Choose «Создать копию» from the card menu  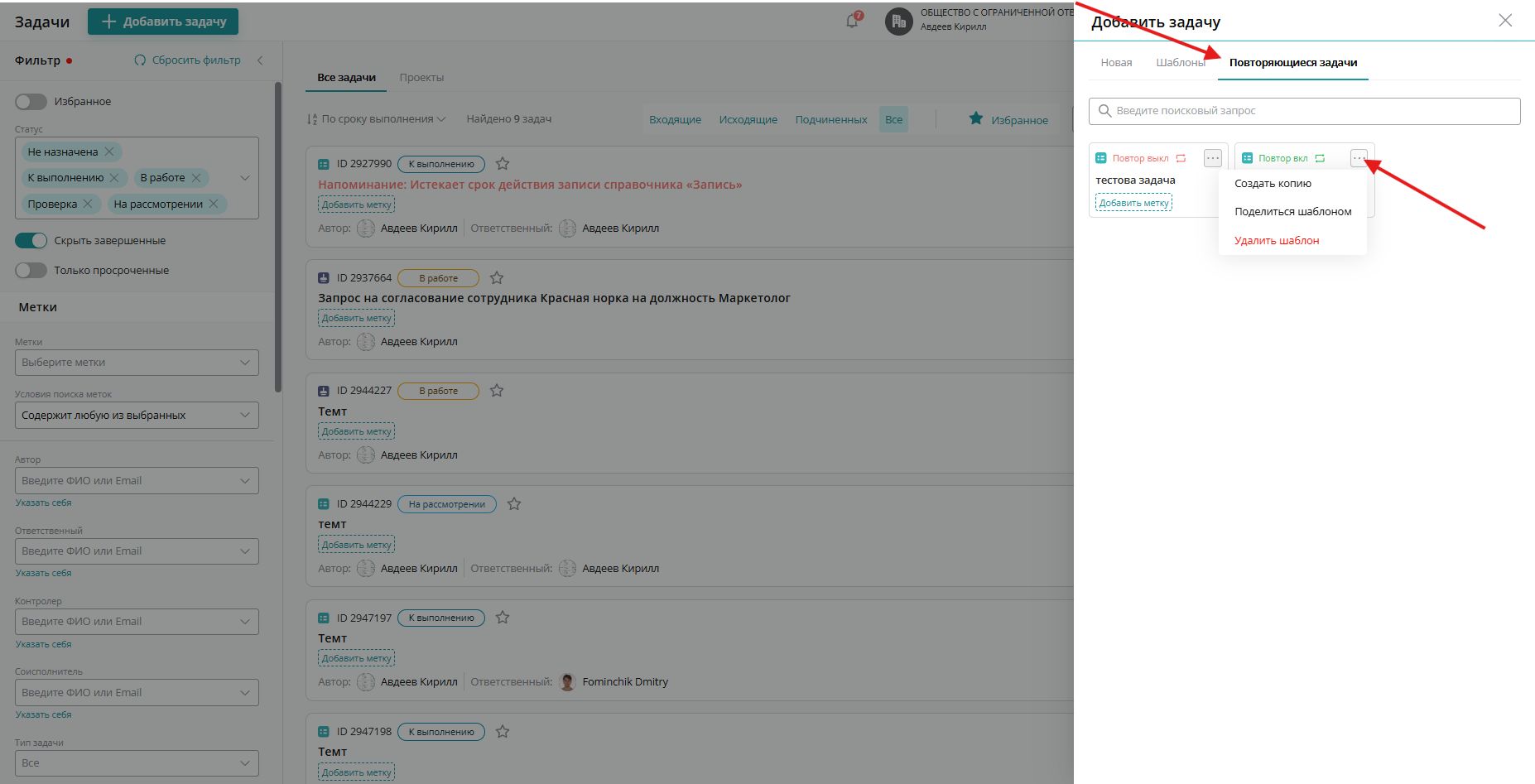(1273, 184)
